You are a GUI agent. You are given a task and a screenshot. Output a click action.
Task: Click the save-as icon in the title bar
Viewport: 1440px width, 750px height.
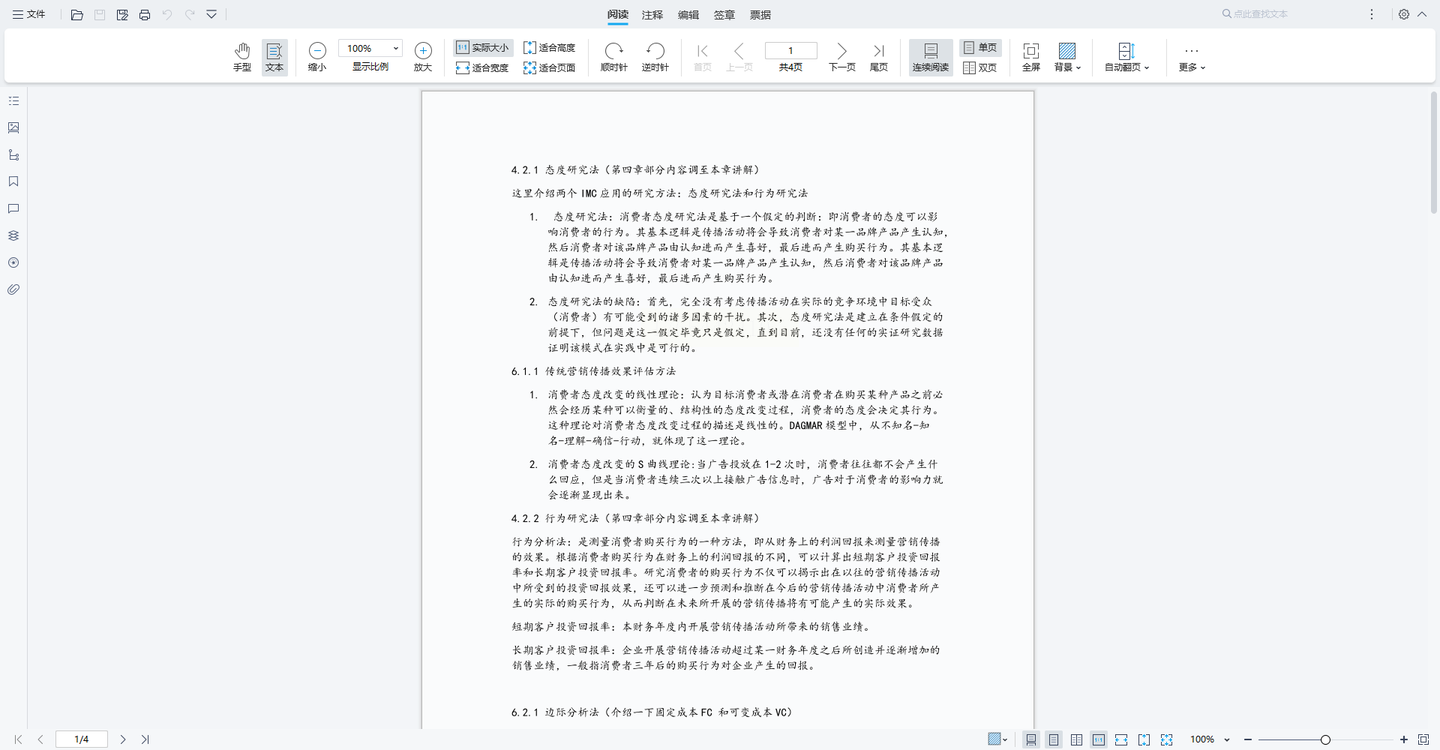122,15
